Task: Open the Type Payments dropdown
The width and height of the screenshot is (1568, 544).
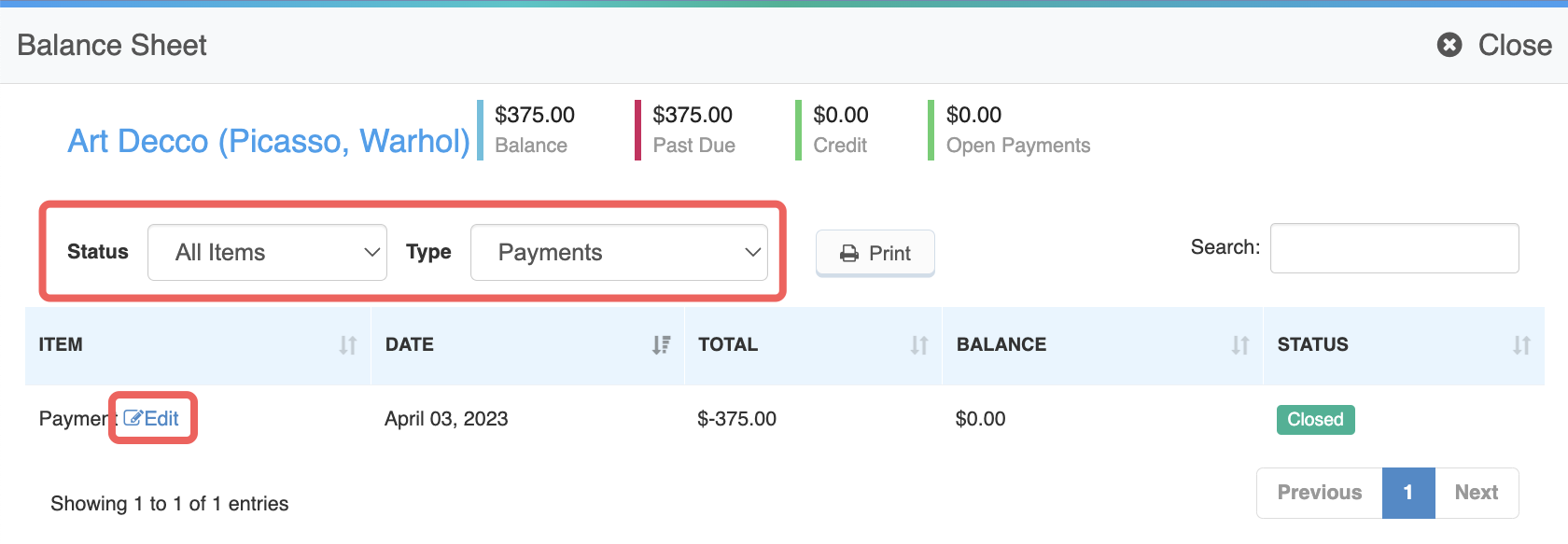Action: click(619, 252)
